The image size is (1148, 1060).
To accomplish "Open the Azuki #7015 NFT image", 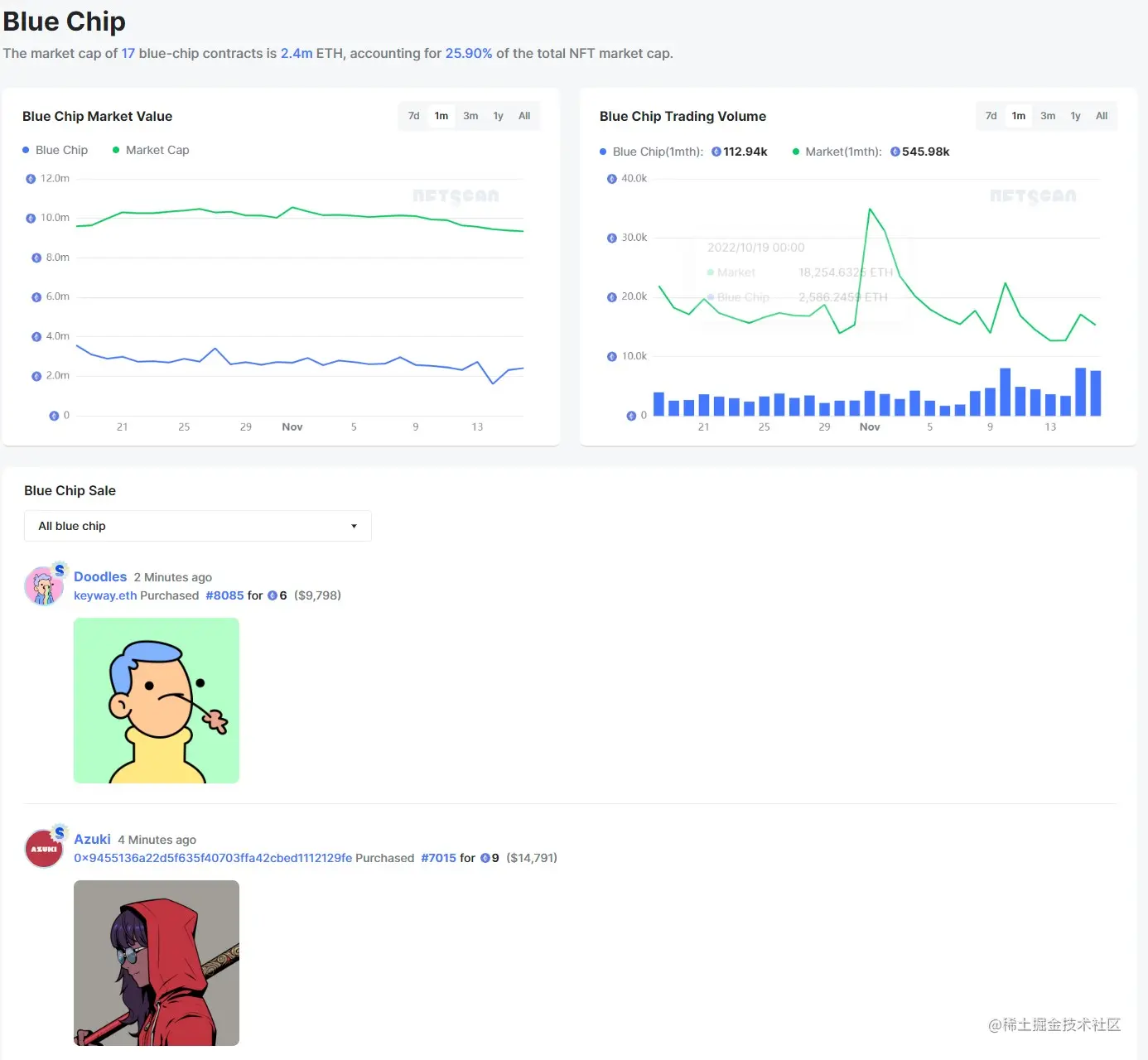I will [x=157, y=963].
